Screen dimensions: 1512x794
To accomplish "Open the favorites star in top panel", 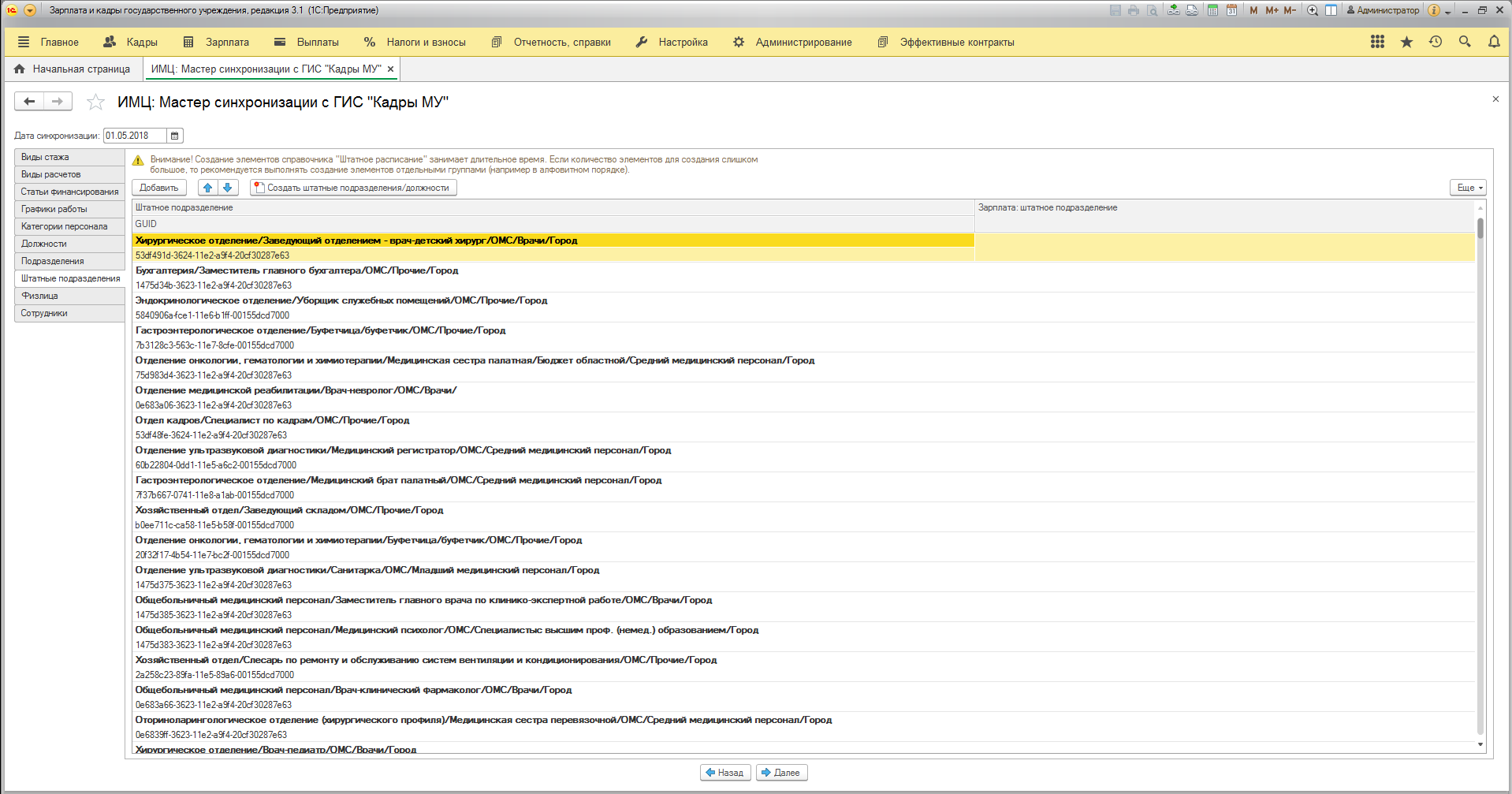I will [1406, 42].
